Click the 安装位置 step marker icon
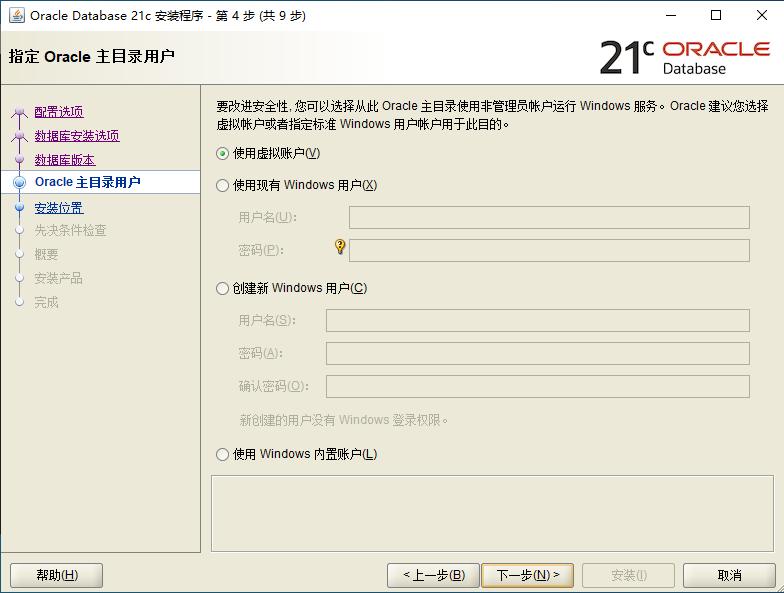 20,207
